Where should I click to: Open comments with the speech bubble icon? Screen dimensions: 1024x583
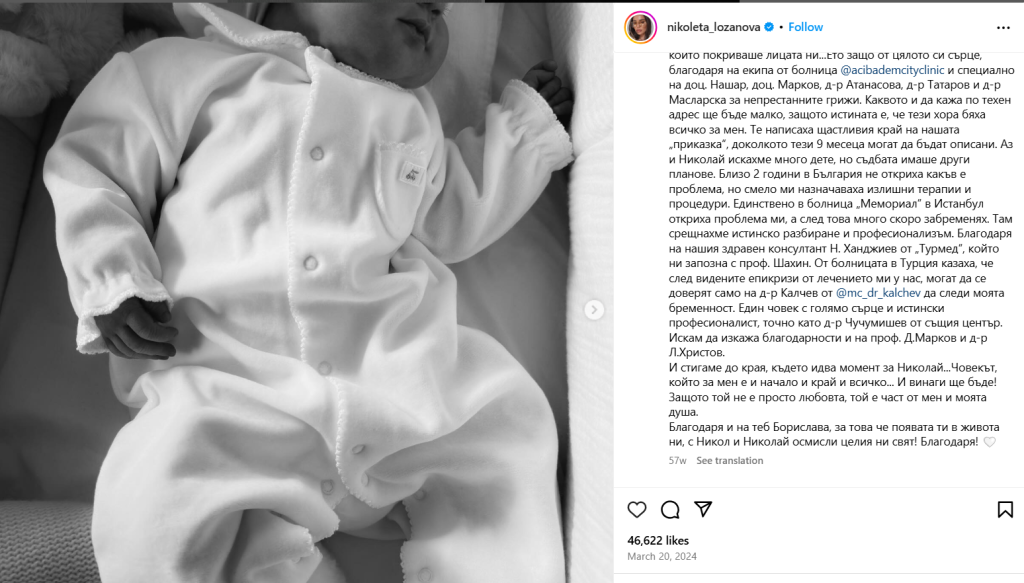coord(670,509)
